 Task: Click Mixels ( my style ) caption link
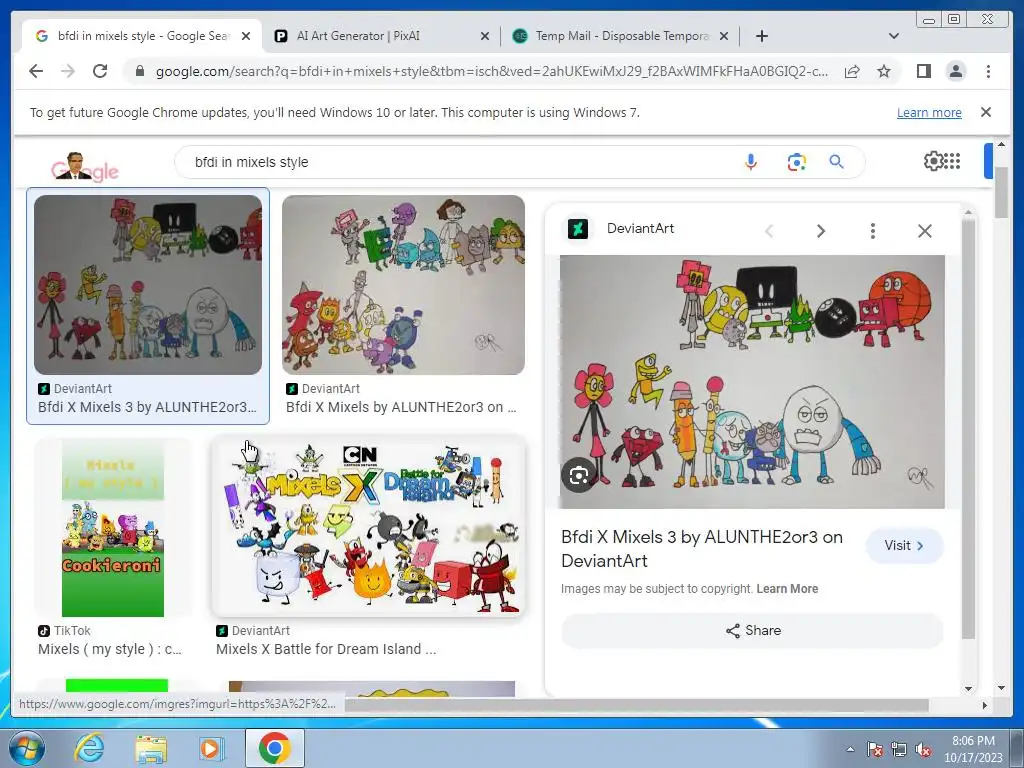(110, 649)
